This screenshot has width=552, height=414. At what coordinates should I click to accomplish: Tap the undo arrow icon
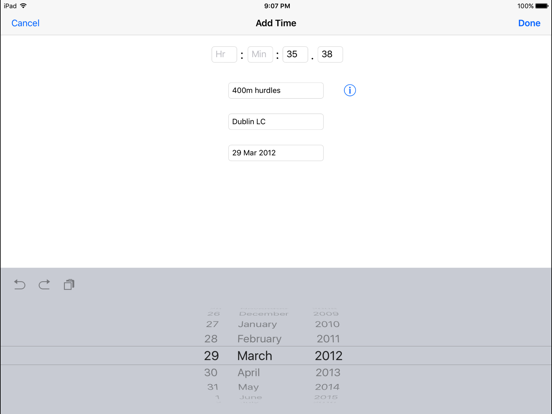20,284
